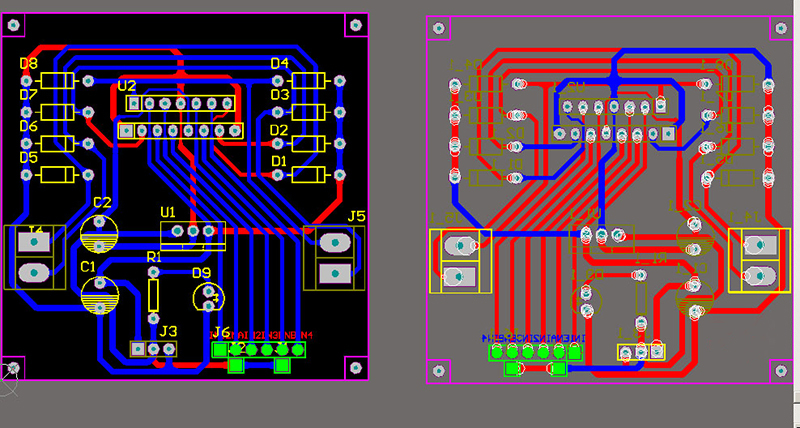Select diode D8 on the left board
Image resolution: width=800 pixels, height=428 pixels.
pyautogui.click(x=58, y=80)
